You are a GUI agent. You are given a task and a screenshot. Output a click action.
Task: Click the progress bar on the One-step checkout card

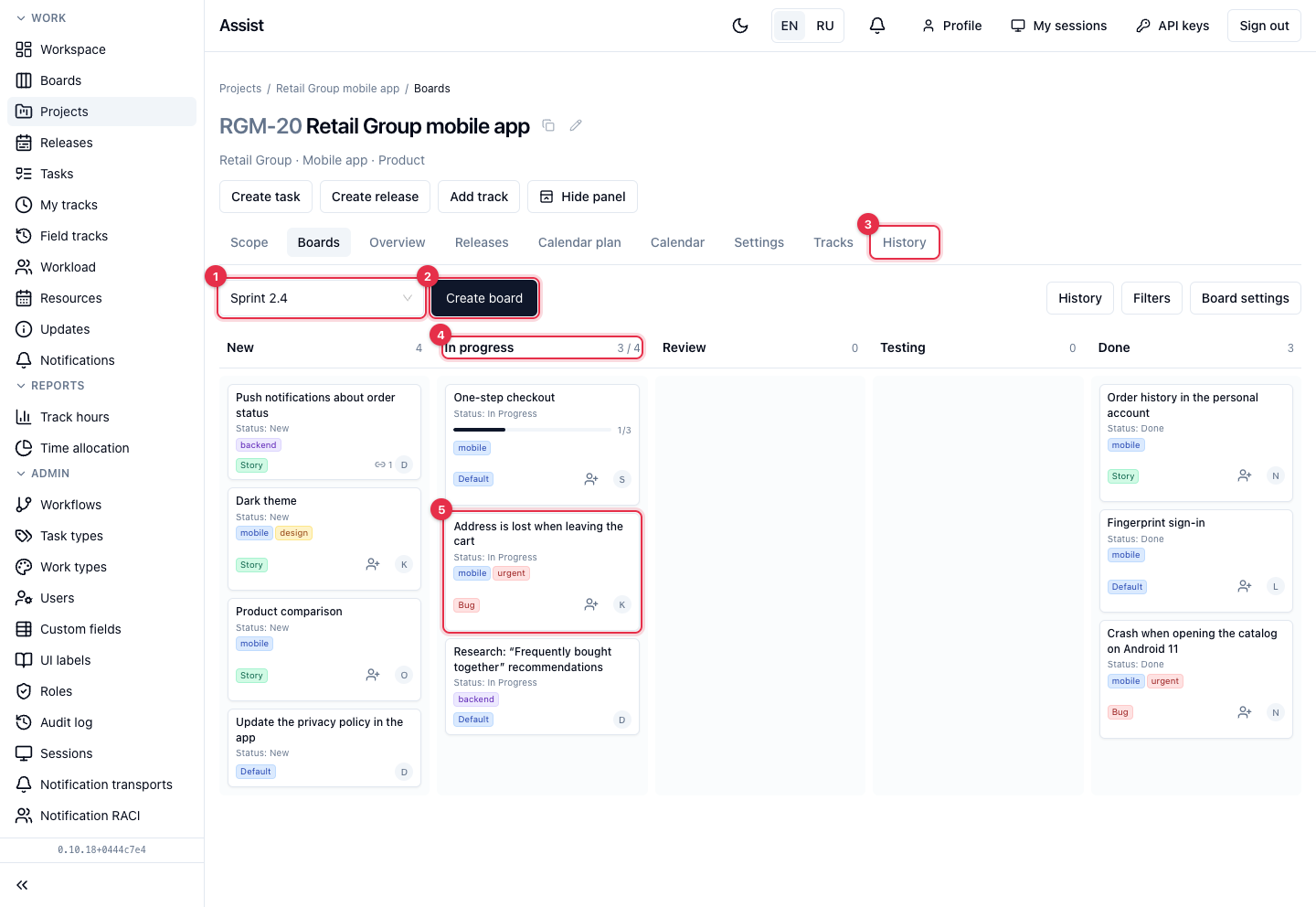pyautogui.click(x=532, y=430)
